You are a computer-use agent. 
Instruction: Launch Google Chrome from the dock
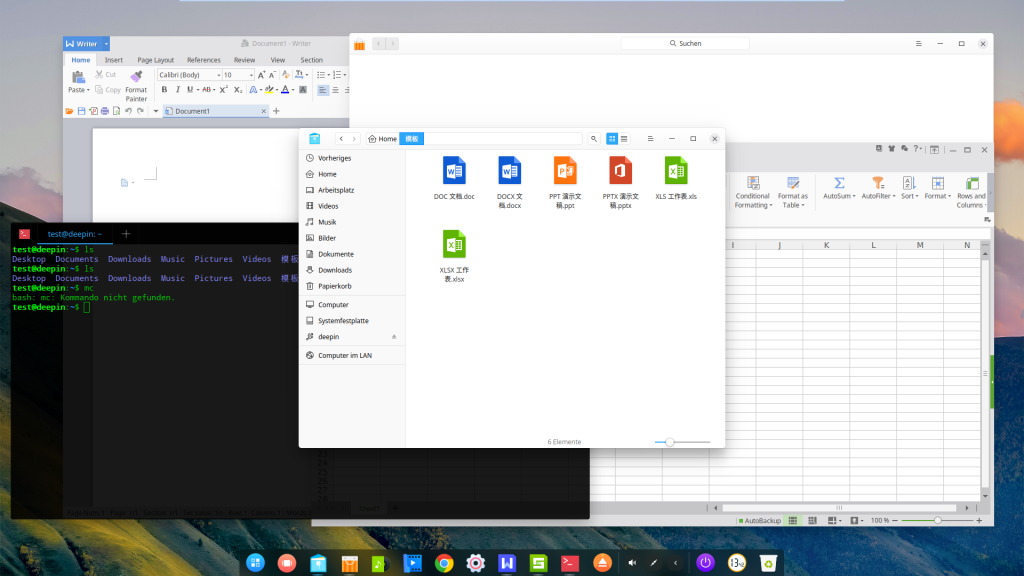coord(444,563)
